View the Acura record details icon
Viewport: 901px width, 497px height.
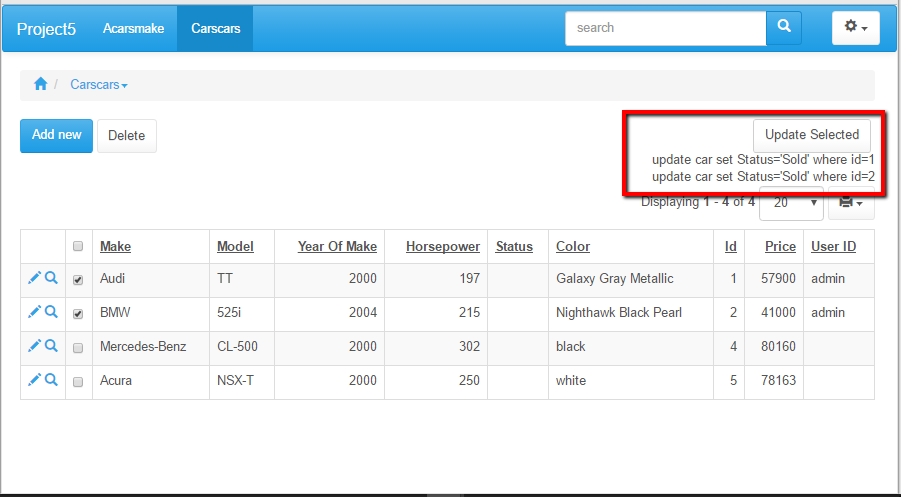[51, 380]
